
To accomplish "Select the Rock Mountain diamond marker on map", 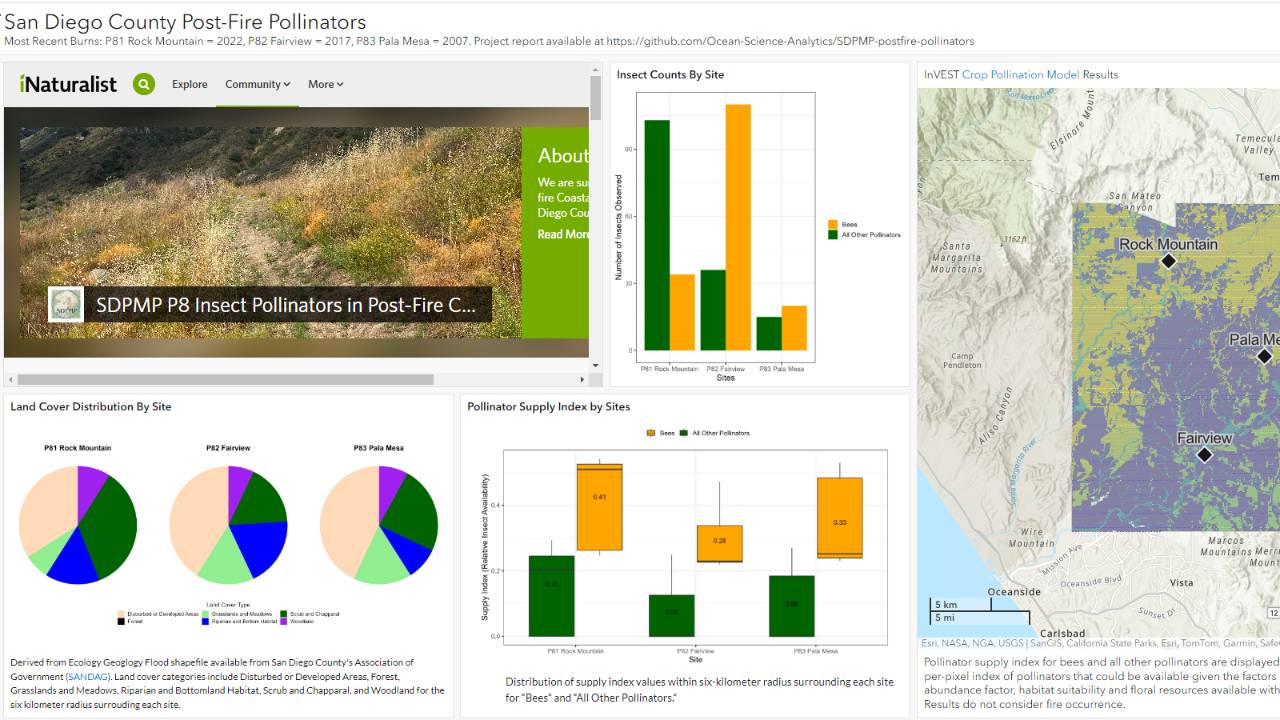I will [x=1167, y=260].
